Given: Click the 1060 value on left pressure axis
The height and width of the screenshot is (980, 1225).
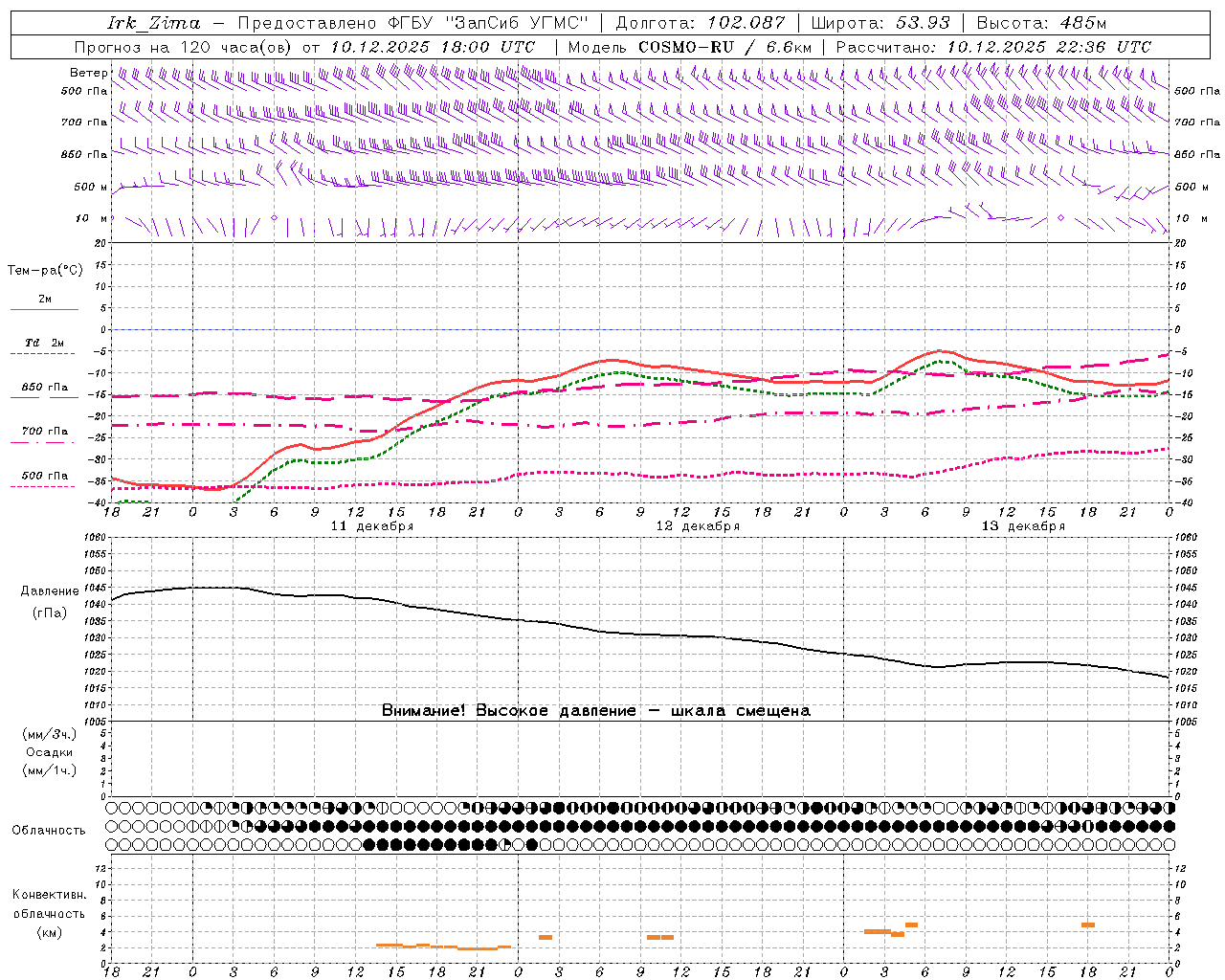Looking at the screenshot, I should [x=96, y=538].
